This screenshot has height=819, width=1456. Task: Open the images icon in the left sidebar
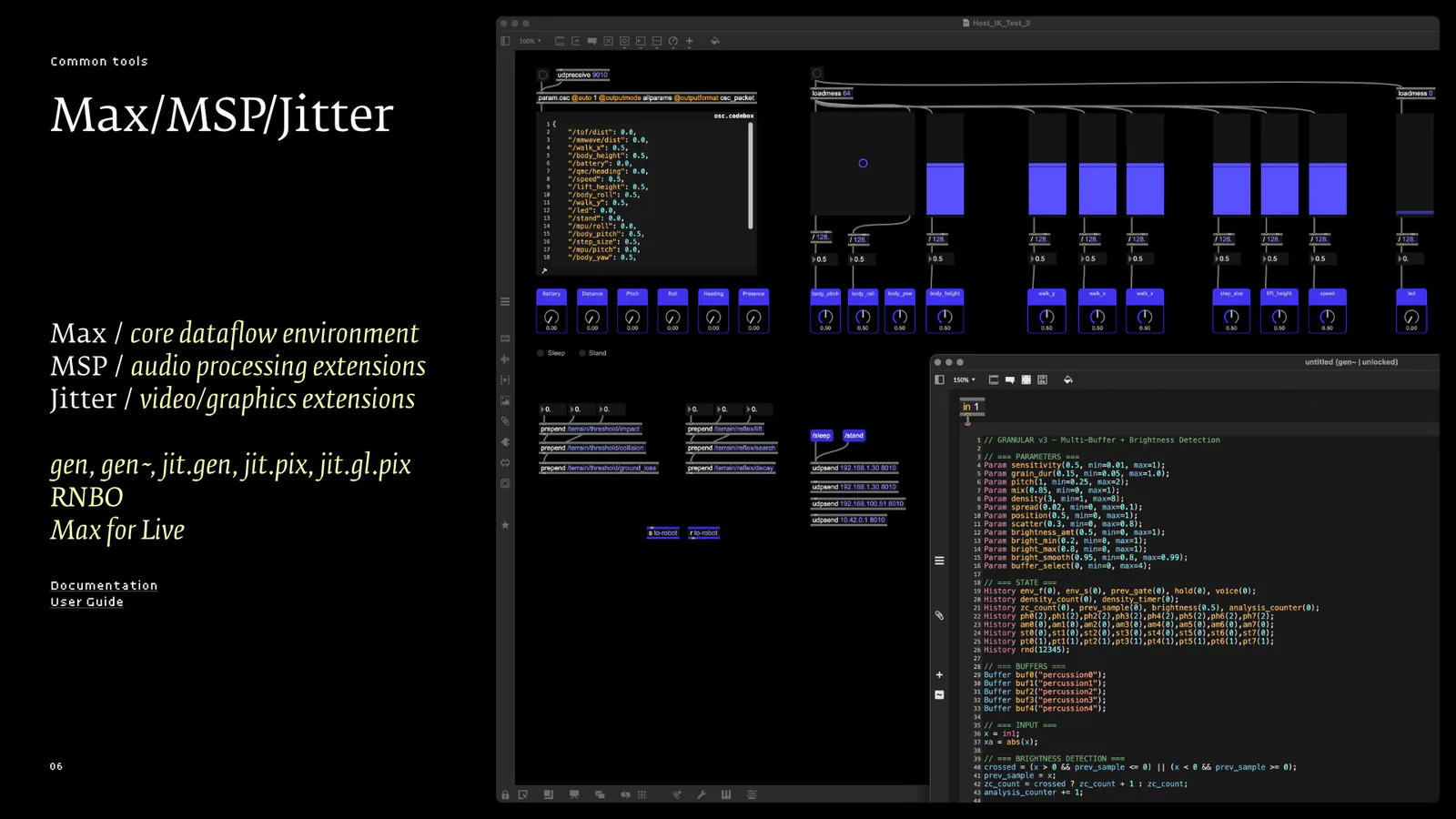coord(505,400)
